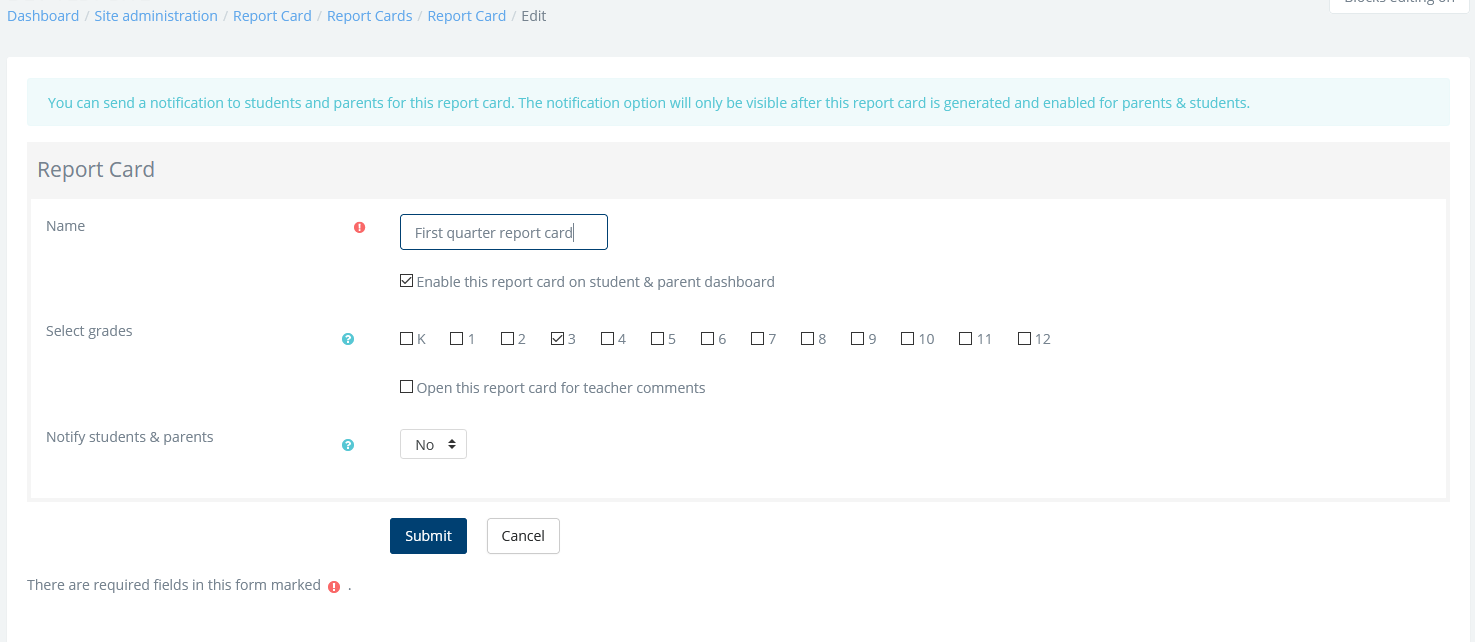Select the grade 5 checkbox
The width and height of the screenshot is (1475, 642).
[658, 339]
